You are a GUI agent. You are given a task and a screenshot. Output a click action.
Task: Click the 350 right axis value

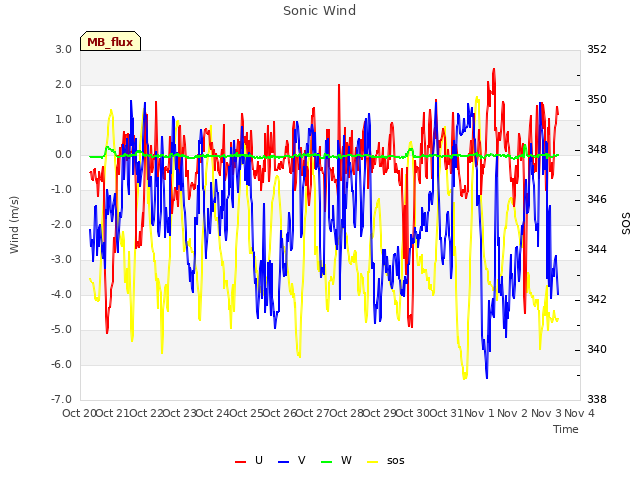(597, 99)
